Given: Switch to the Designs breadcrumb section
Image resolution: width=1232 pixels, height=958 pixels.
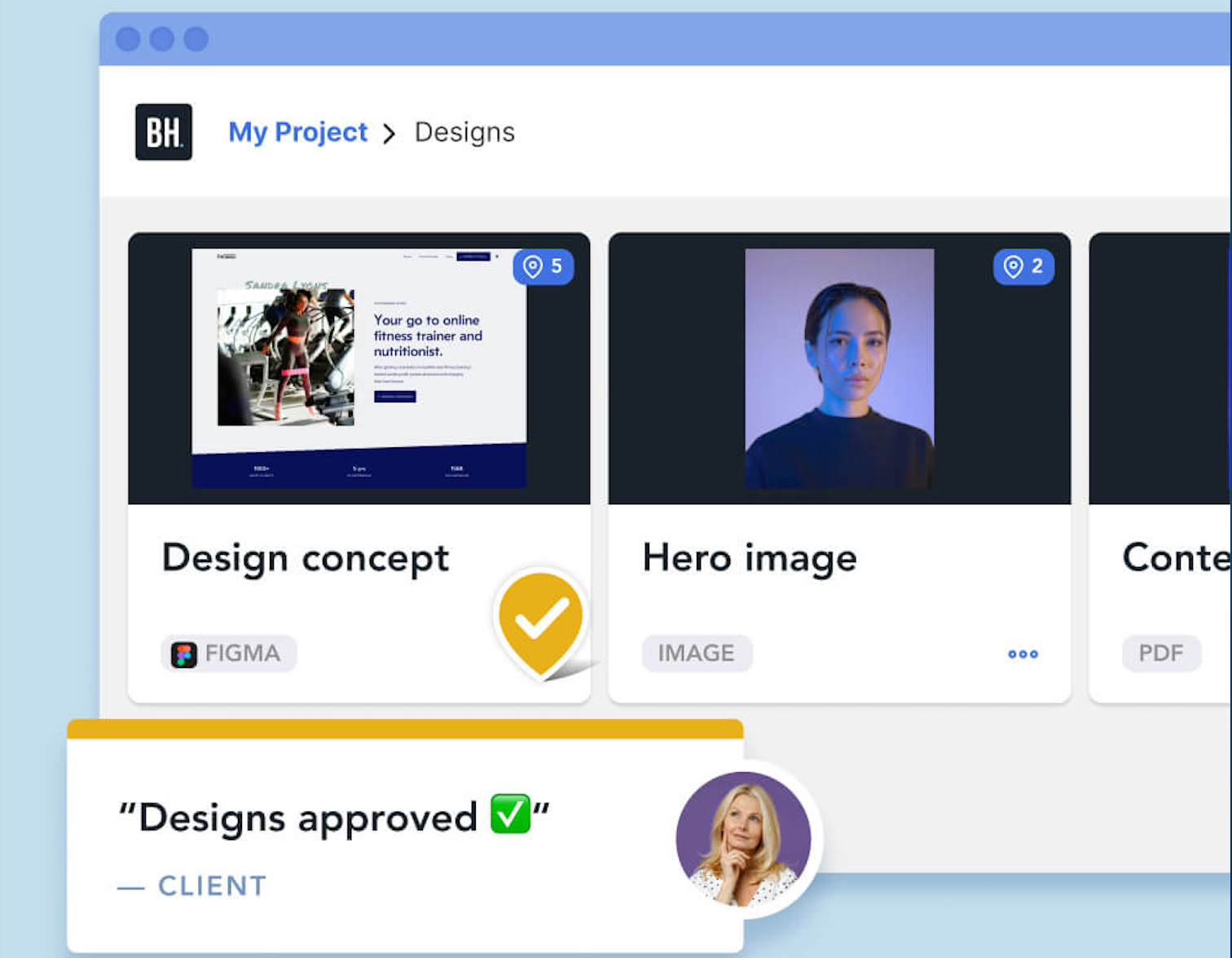Looking at the screenshot, I should click(x=464, y=132).
